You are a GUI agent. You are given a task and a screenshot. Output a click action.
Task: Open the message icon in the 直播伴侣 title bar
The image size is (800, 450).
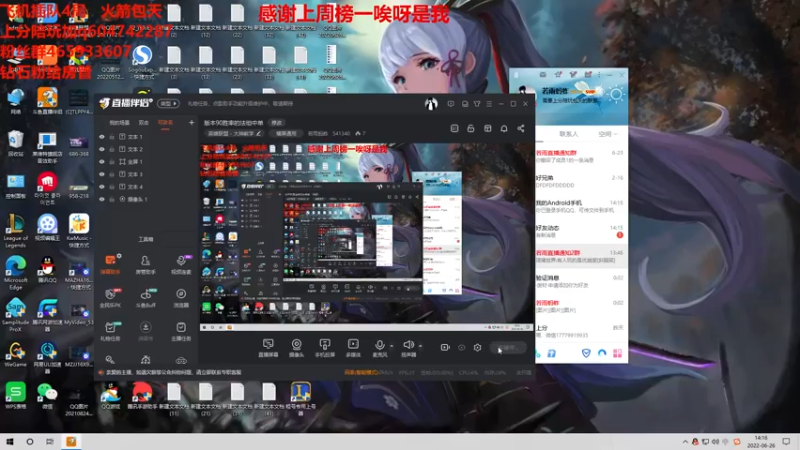[451, 104]
